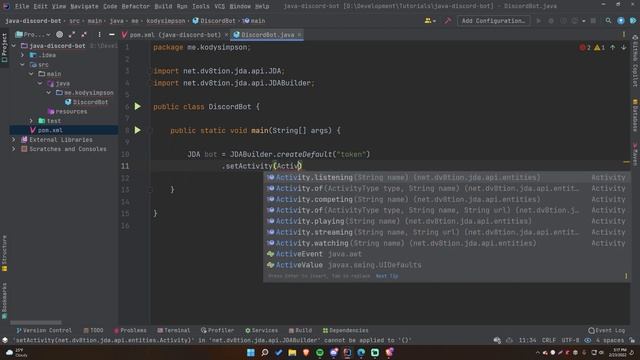Click the Search Everywhere magnifier icon
The width and height of the screenshot is (640, 360).
click(608, 20)
